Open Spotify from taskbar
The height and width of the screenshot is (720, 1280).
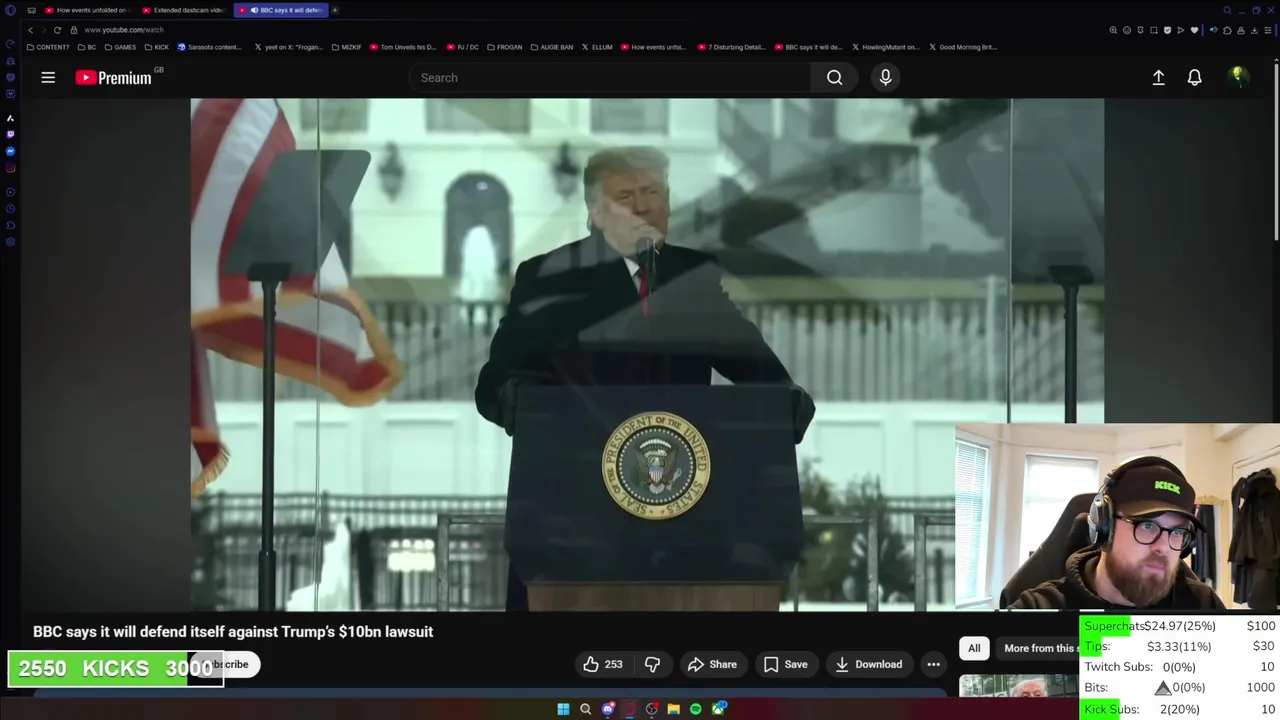[x=696, y=709]
